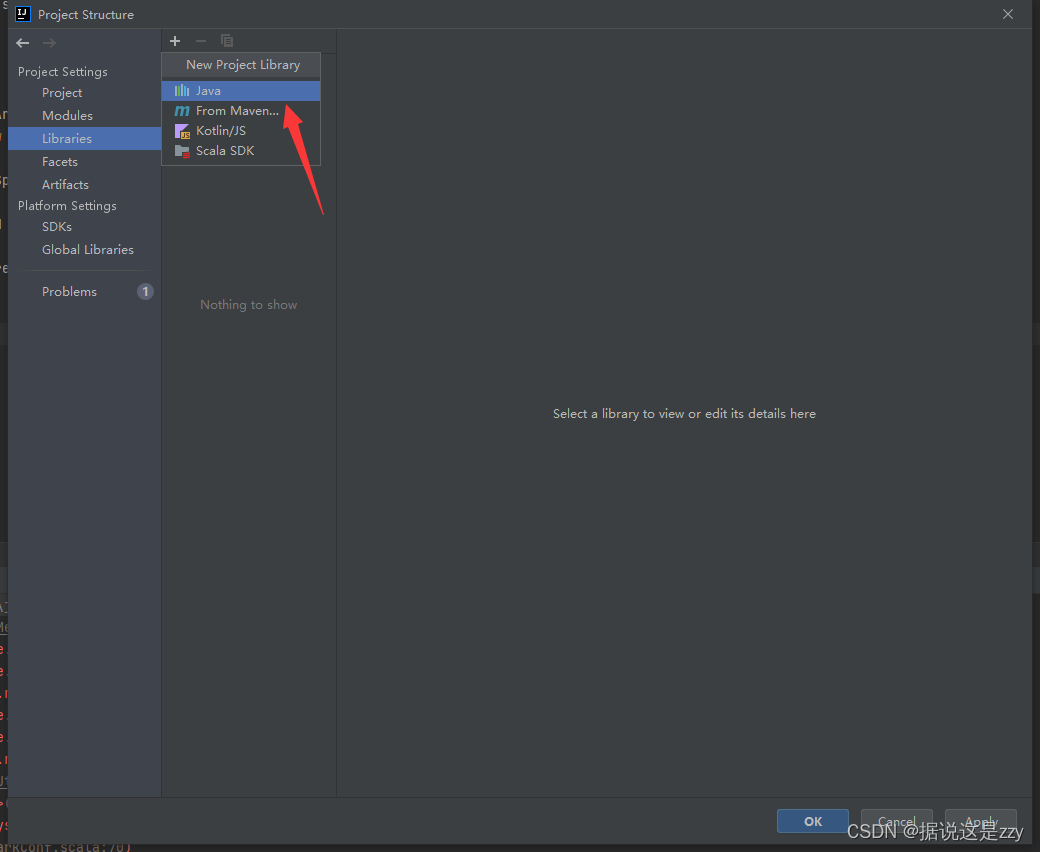Viewport: 1040px width, 852px height.
Task: Open the Project settings page
Action: (84, 93)
